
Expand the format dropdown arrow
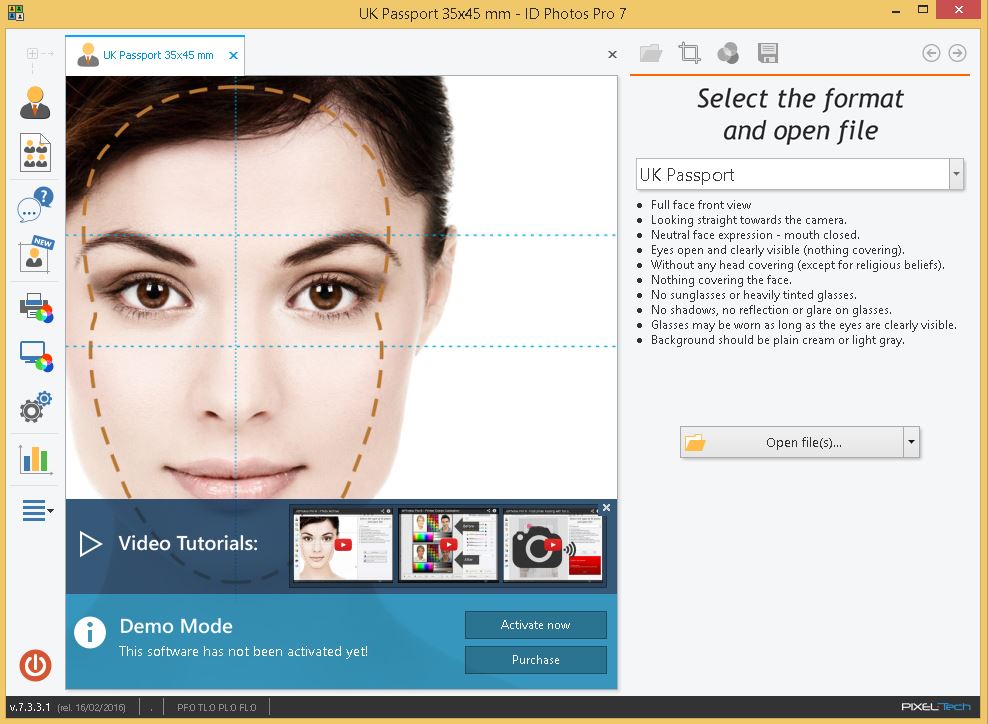point(956,175)
